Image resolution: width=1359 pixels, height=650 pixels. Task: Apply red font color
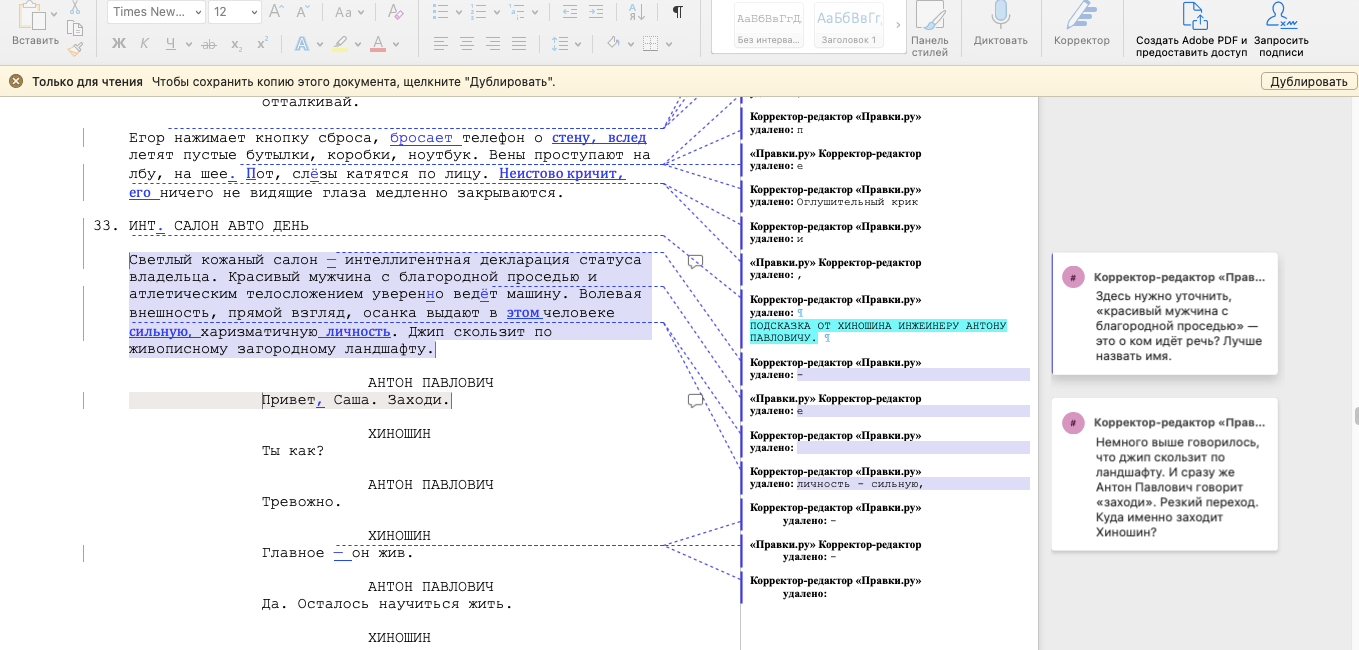(x=378, y=43)
